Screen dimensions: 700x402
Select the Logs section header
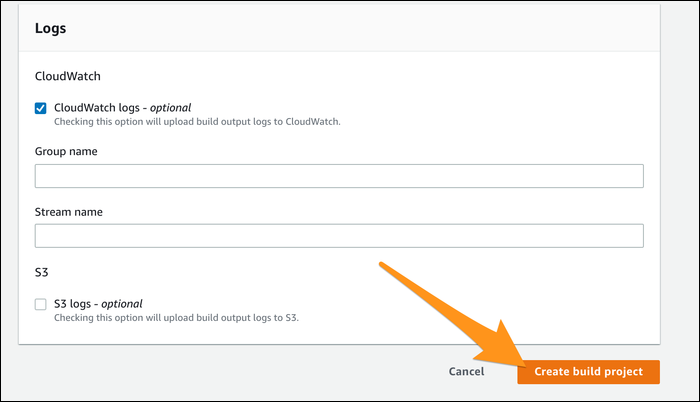51,29
